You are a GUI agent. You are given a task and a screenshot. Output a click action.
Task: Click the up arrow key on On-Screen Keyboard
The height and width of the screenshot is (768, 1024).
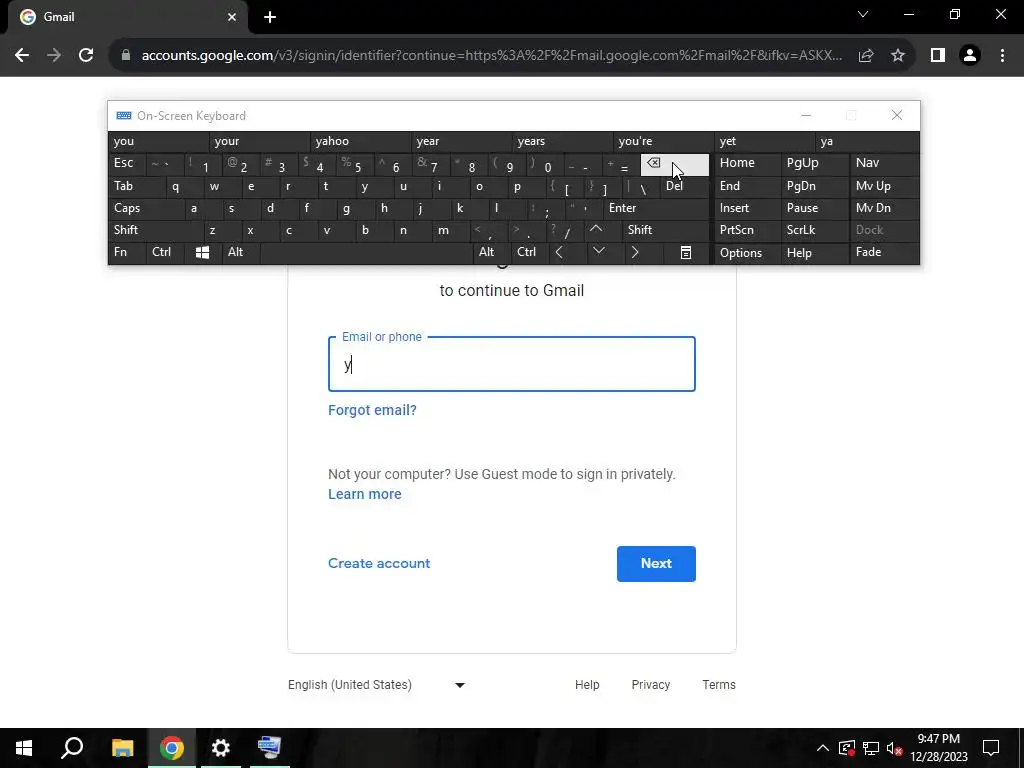pyautogui.click(x=596, y=230)
